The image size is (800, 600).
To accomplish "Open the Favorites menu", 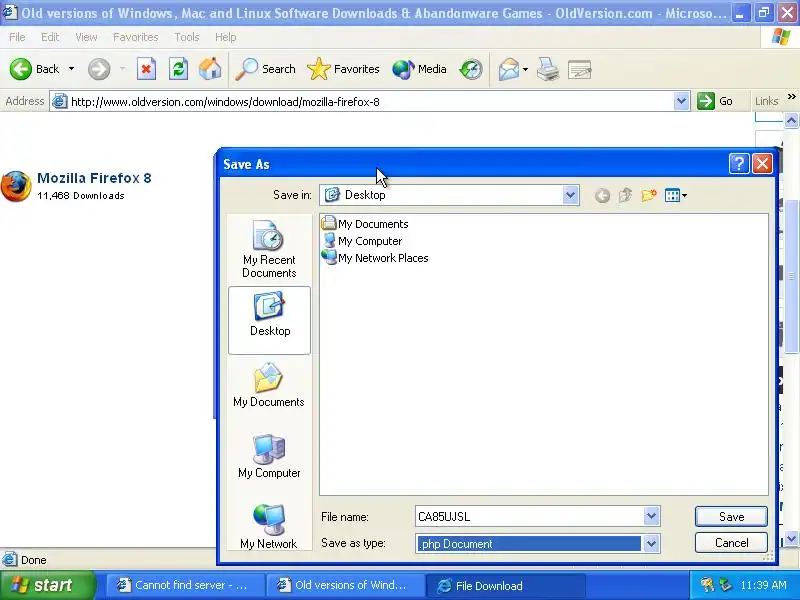I will (135, 37).
